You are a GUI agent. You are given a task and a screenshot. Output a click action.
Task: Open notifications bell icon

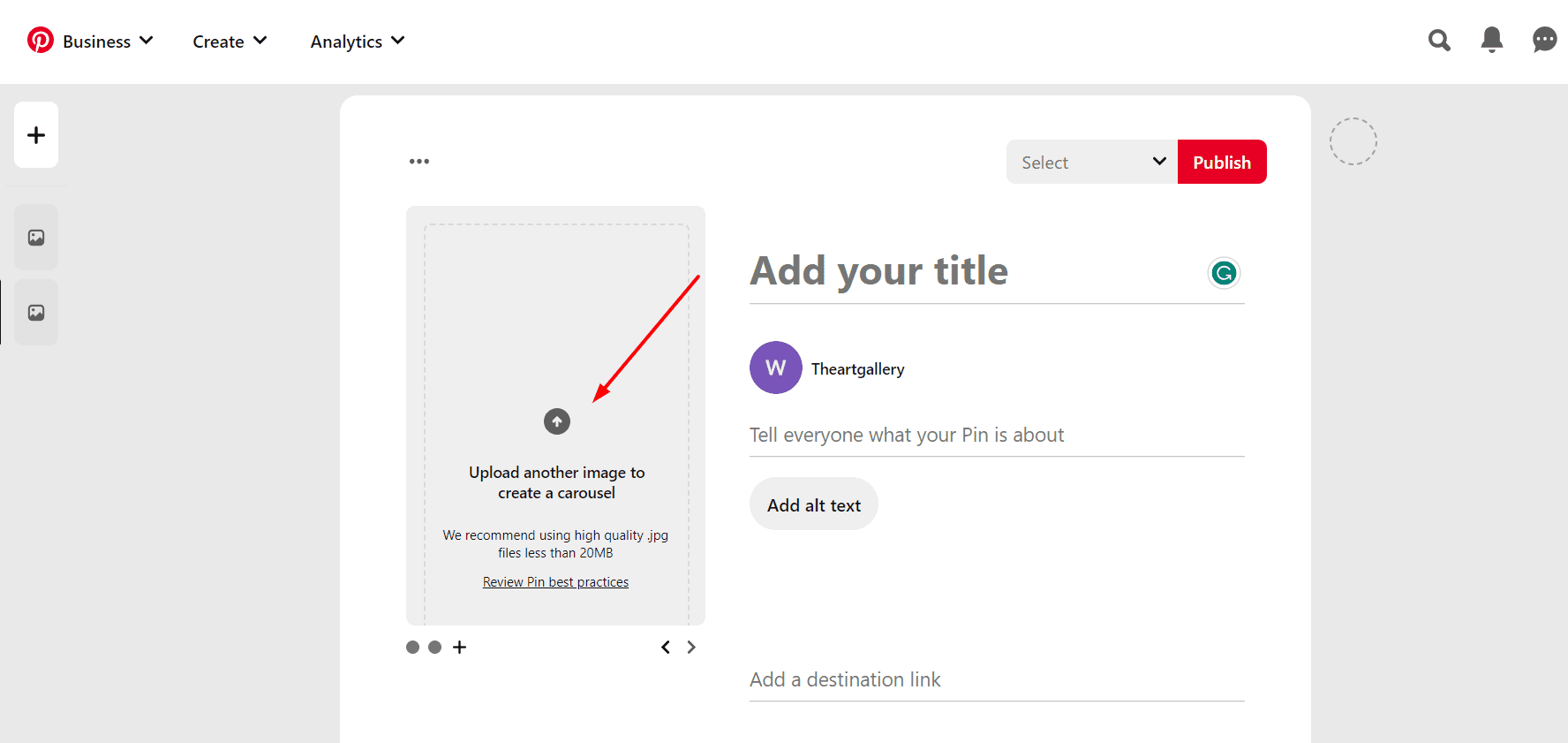coord(1492,40)
